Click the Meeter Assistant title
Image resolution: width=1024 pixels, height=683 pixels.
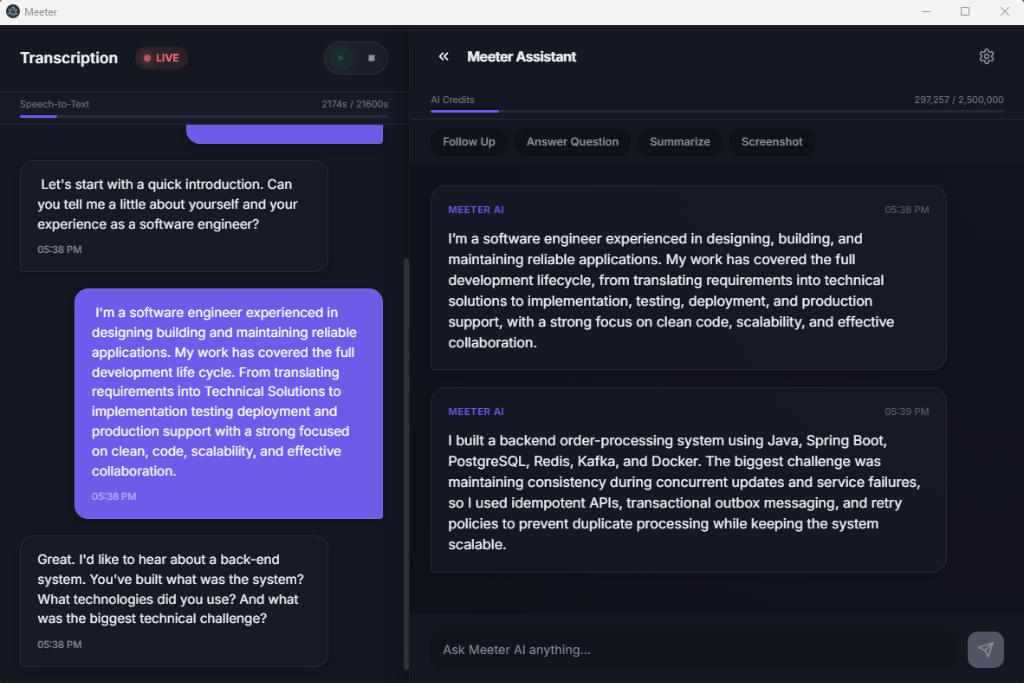[x=521, y=57]
